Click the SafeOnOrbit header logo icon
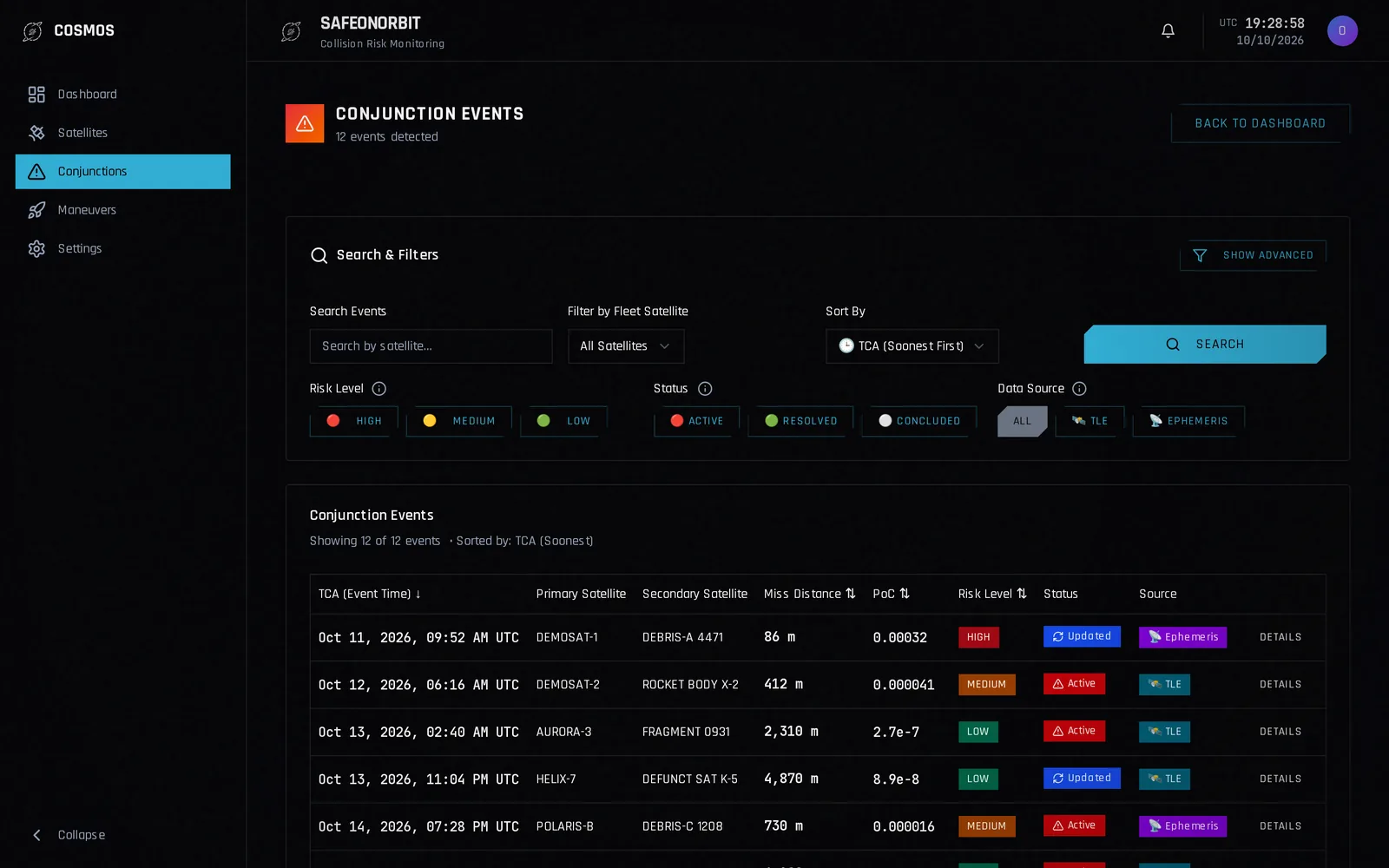Viewport: 1389px width, 868px height. (x=291, y=31)
